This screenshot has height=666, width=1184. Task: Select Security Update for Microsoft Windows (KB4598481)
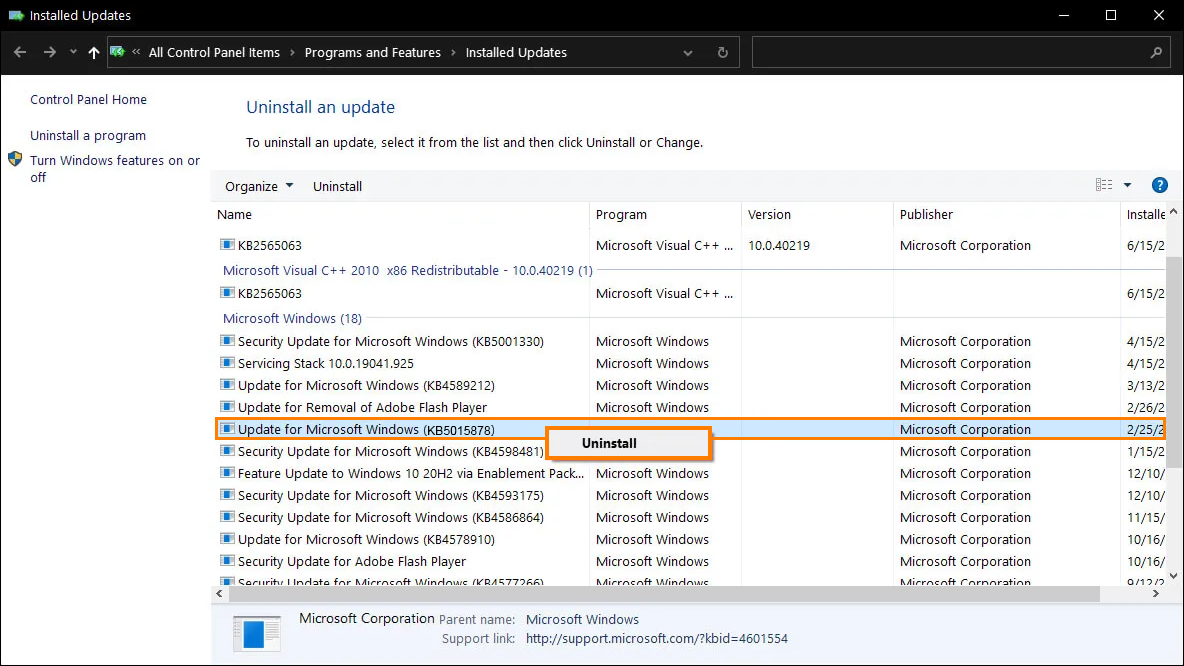[x=690, y=452]
